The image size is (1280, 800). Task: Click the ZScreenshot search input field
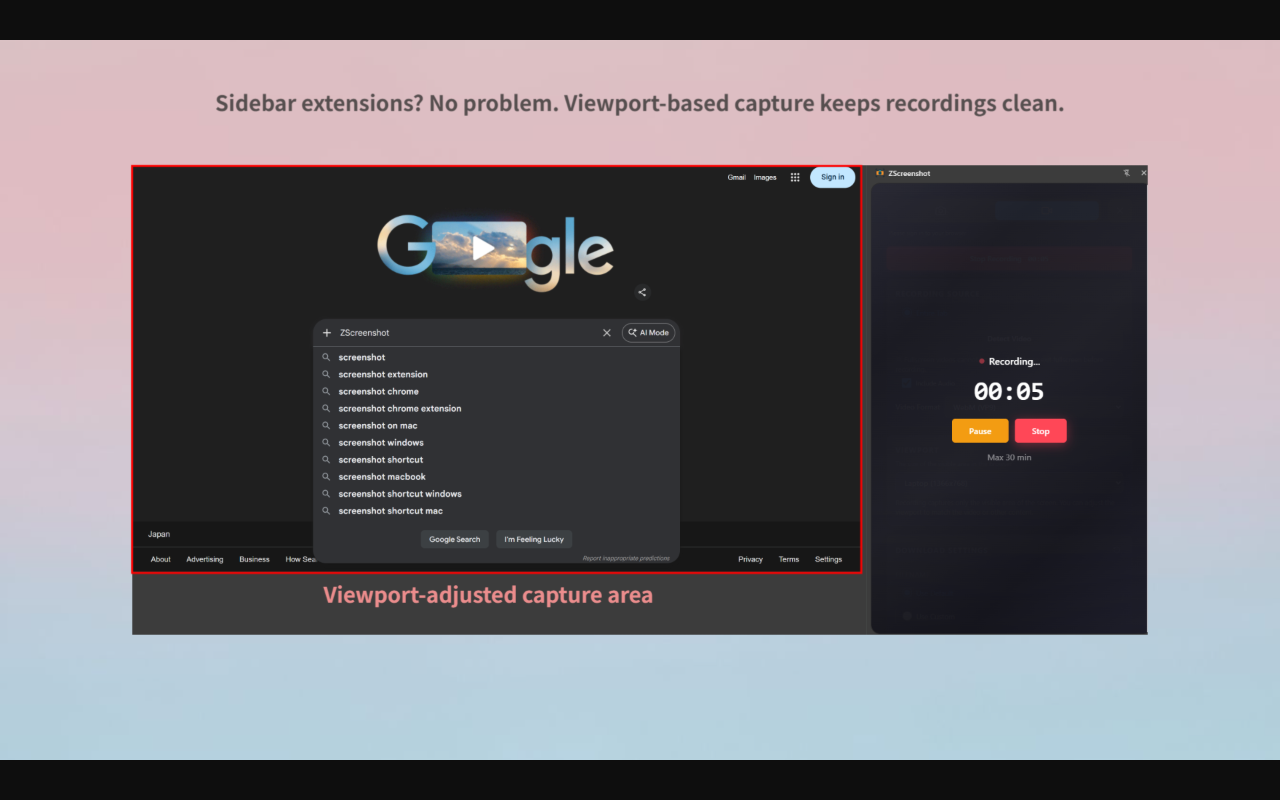(x=465, y=333)
